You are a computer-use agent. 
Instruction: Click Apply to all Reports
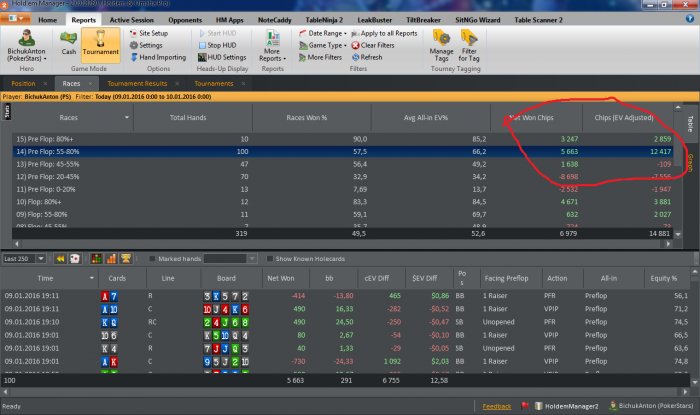point(384,33)
